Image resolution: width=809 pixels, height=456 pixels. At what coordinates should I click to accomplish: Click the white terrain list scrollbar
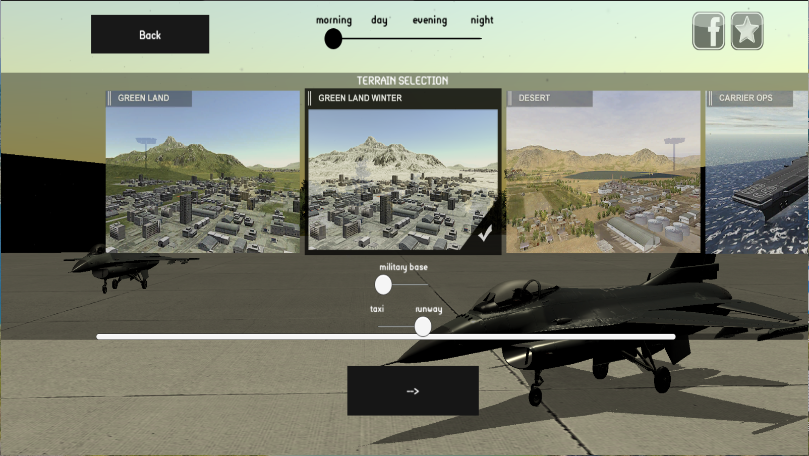tap(385, 337)
